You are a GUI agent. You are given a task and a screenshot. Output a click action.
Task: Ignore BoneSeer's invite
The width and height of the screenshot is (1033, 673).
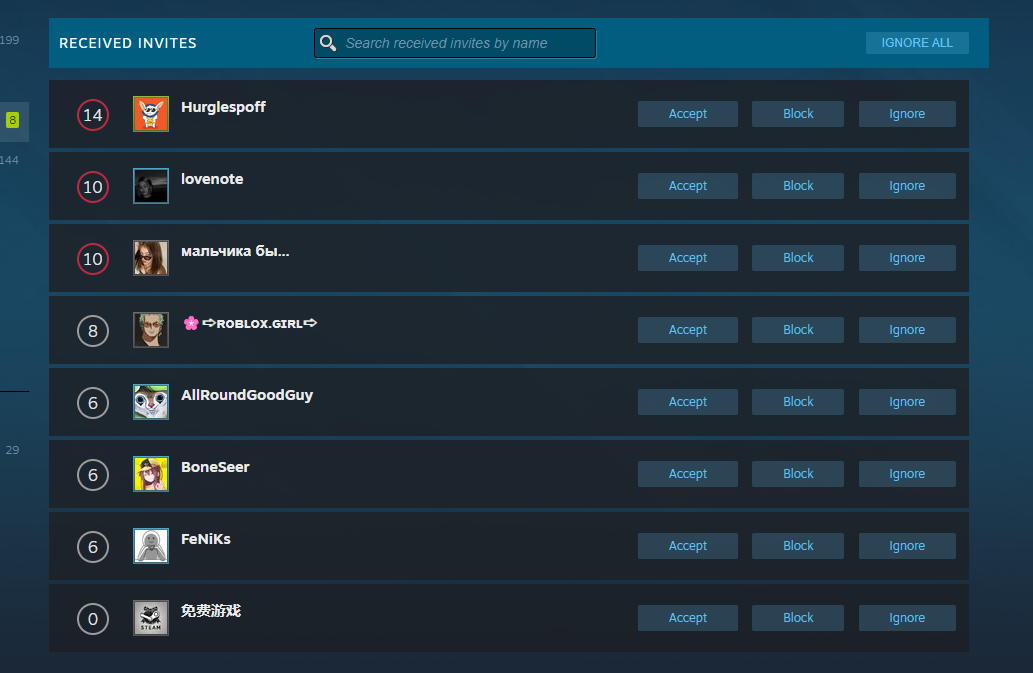click(x=907, y=474)
